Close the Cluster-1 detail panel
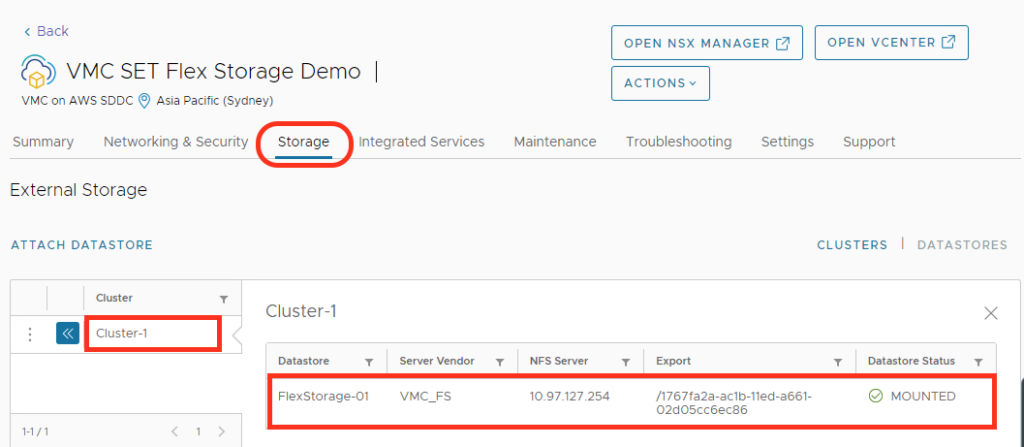The width and height of the screenshot is (1024, 447). point(991,313)
